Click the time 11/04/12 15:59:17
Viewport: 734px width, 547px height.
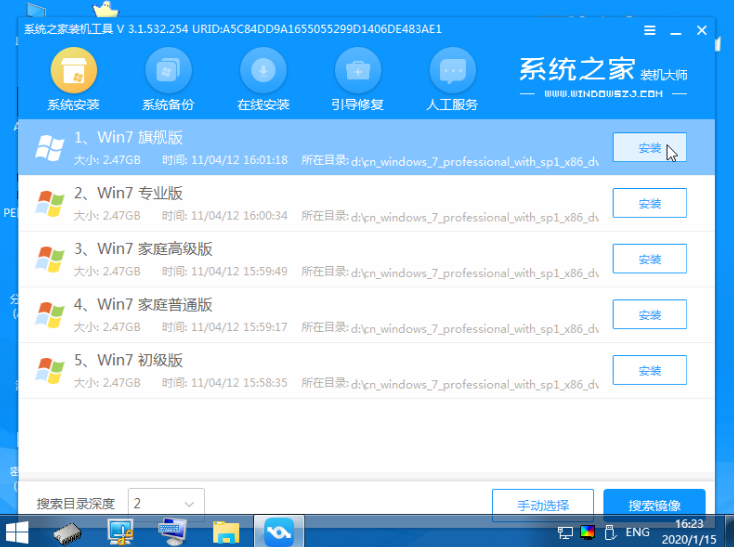(239, 327)
